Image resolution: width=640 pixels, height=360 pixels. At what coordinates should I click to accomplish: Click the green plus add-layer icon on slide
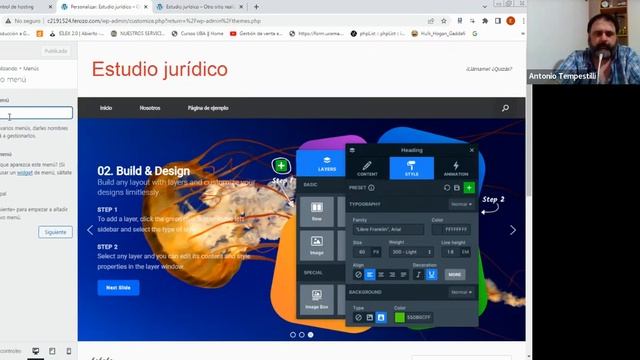pos(281,166)
